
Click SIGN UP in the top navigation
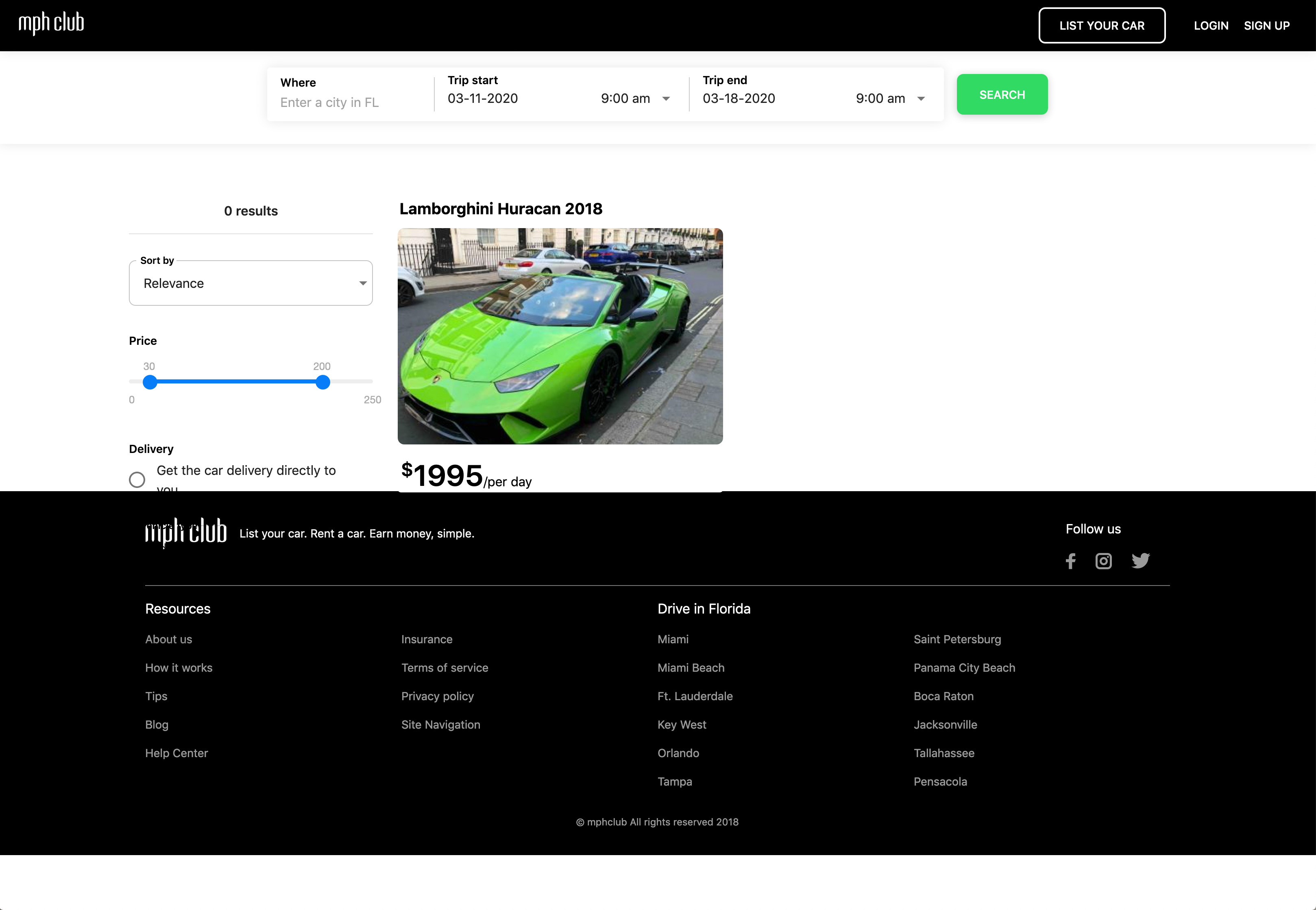pyautogui.click(x=1266, y=26)
